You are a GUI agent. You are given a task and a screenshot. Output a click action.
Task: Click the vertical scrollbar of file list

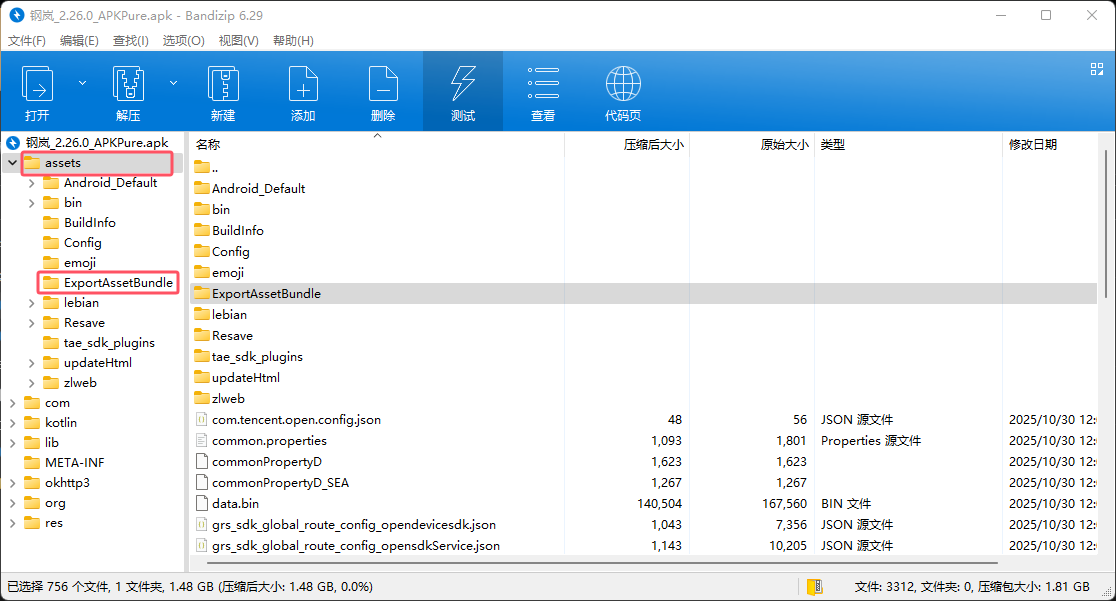click(1105, 224)
